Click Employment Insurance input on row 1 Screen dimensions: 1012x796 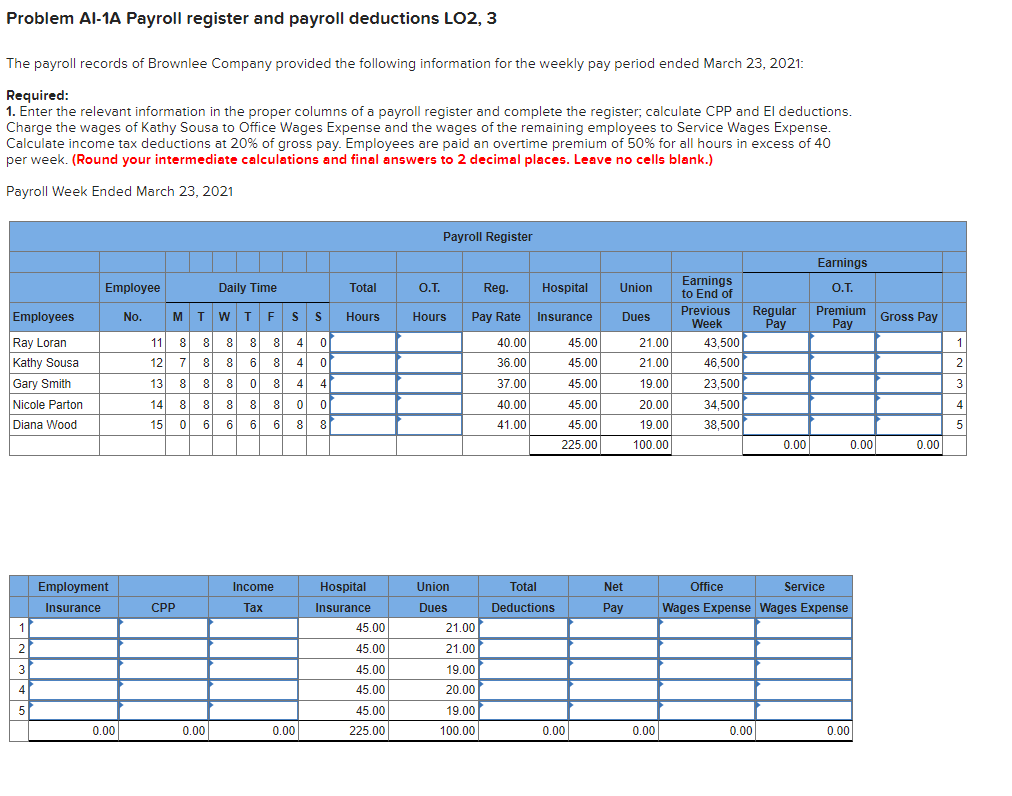(x=70, y=627)
